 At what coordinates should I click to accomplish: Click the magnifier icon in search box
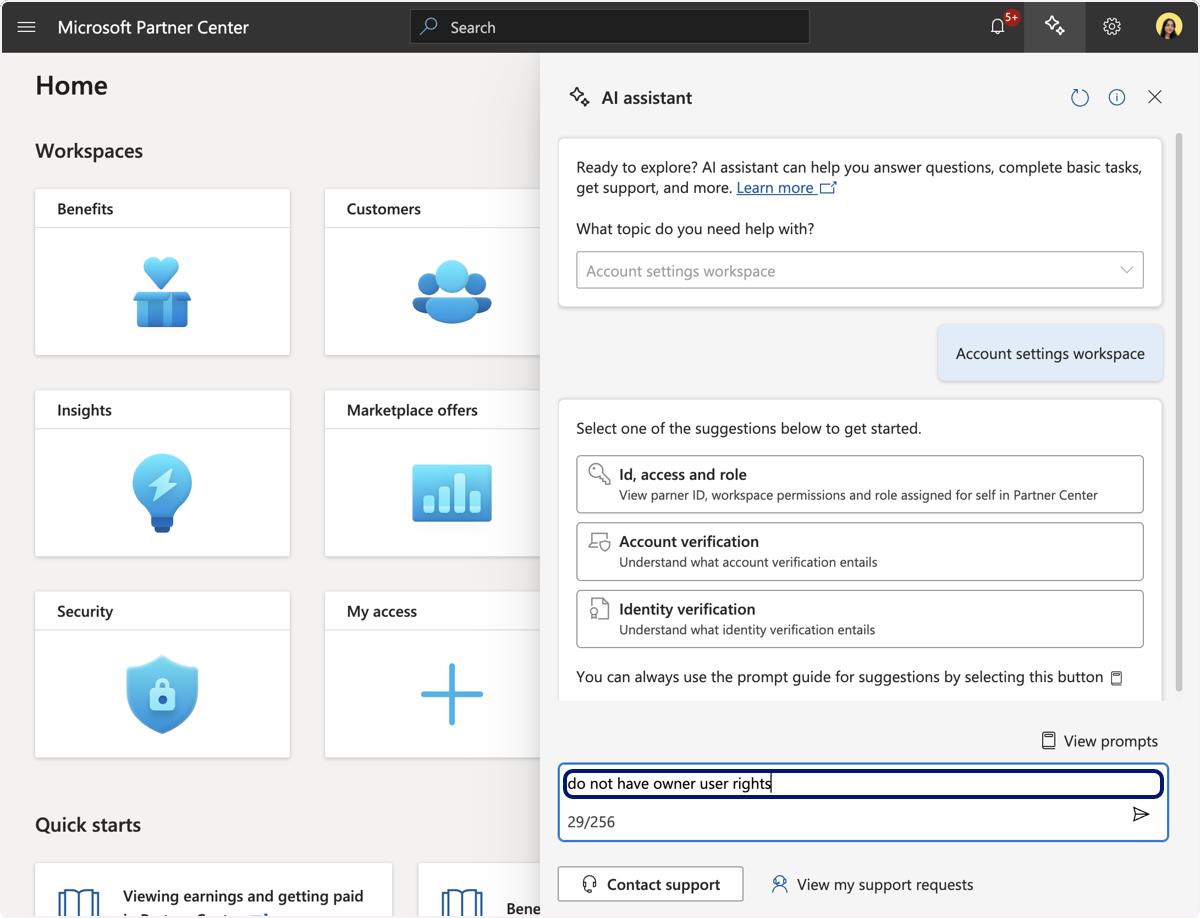(429, 27)
